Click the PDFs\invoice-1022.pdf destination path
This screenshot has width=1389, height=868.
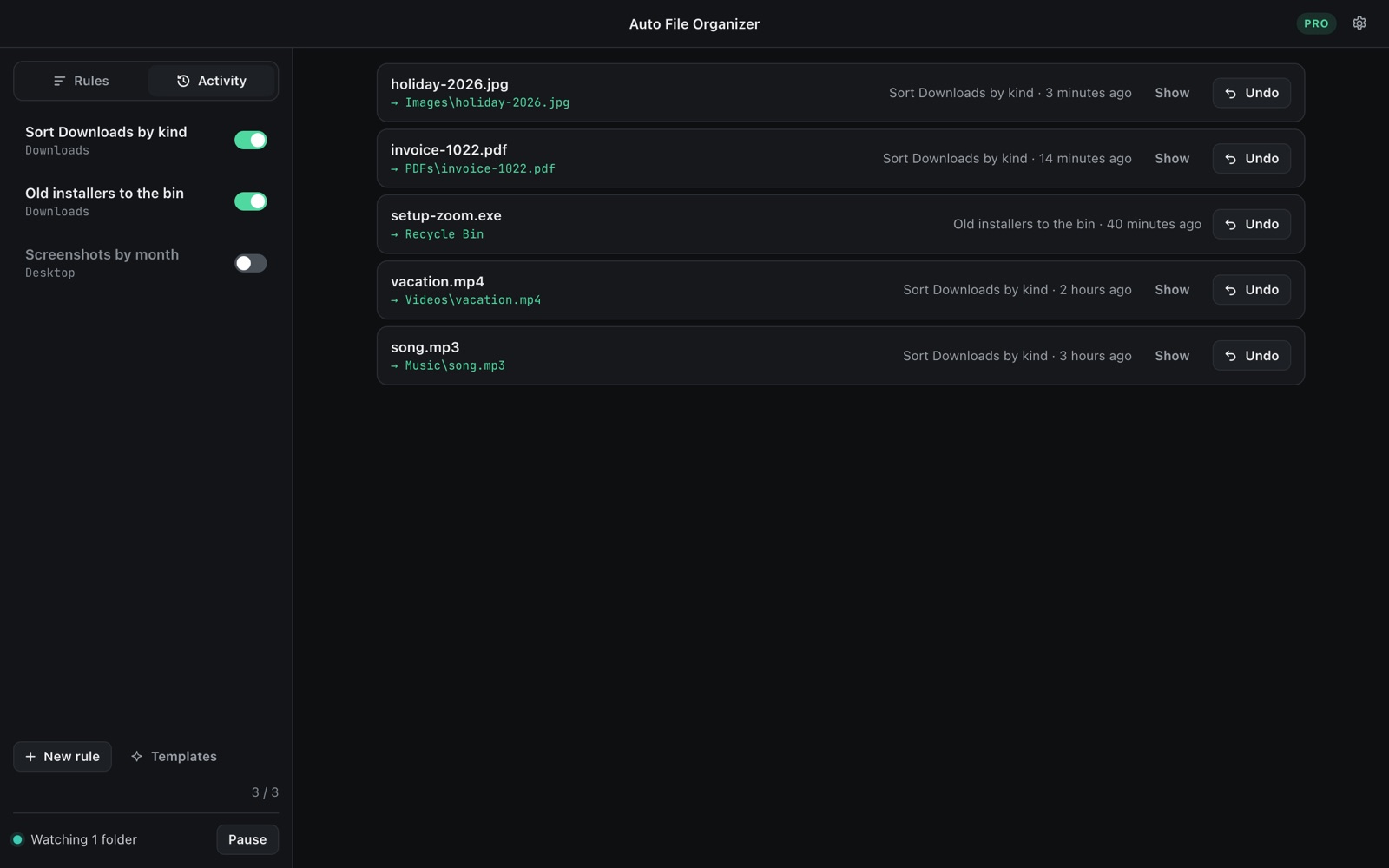(473, 168)
